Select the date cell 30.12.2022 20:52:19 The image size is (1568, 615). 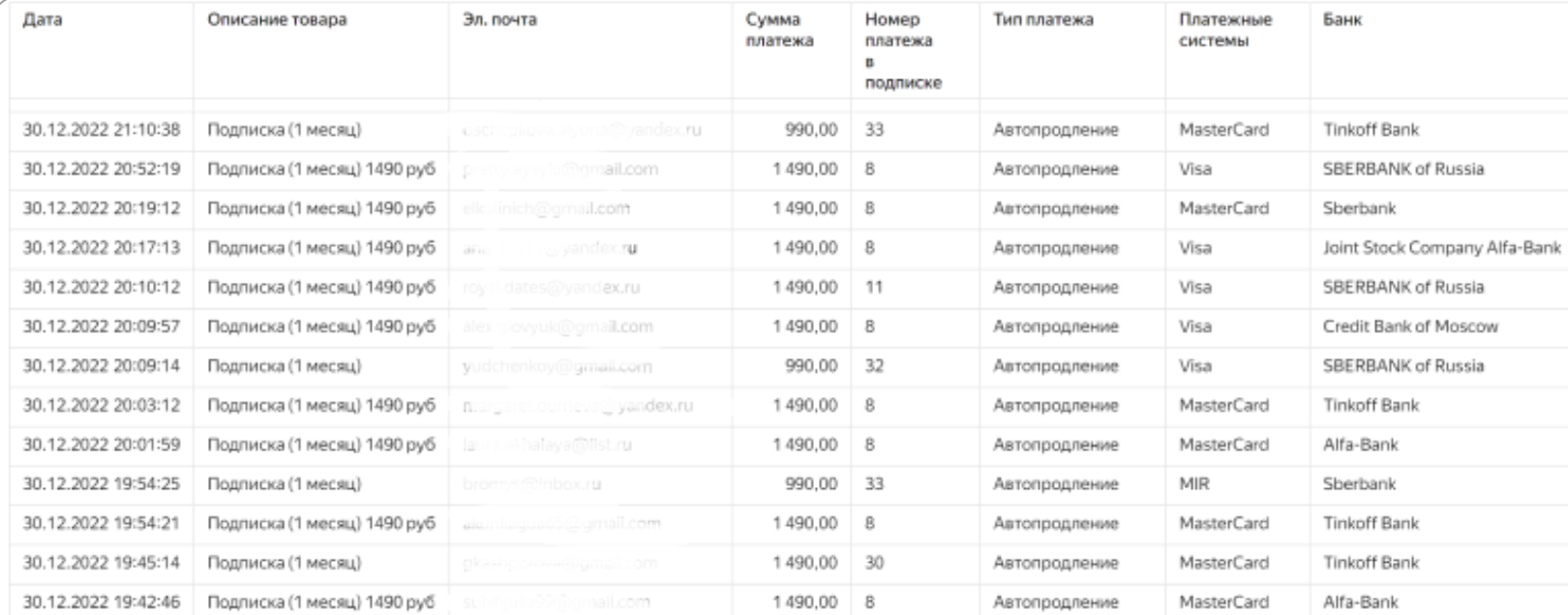tap(102, 169)
